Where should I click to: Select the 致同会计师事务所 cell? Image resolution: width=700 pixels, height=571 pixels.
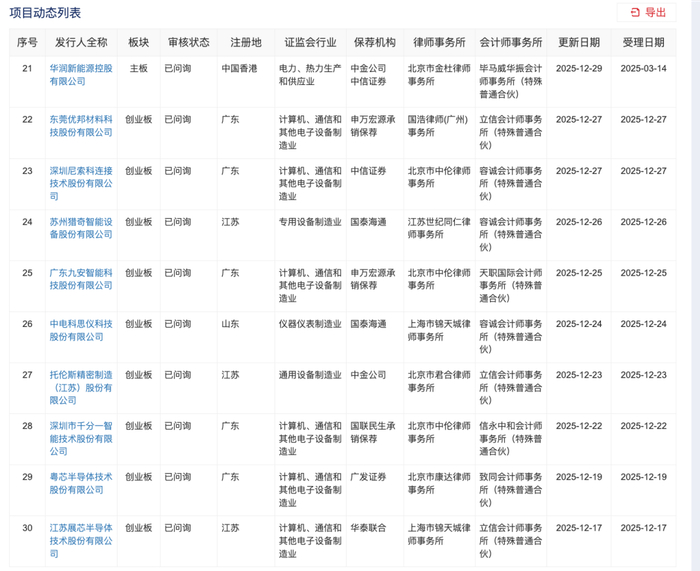click(511, 490)
